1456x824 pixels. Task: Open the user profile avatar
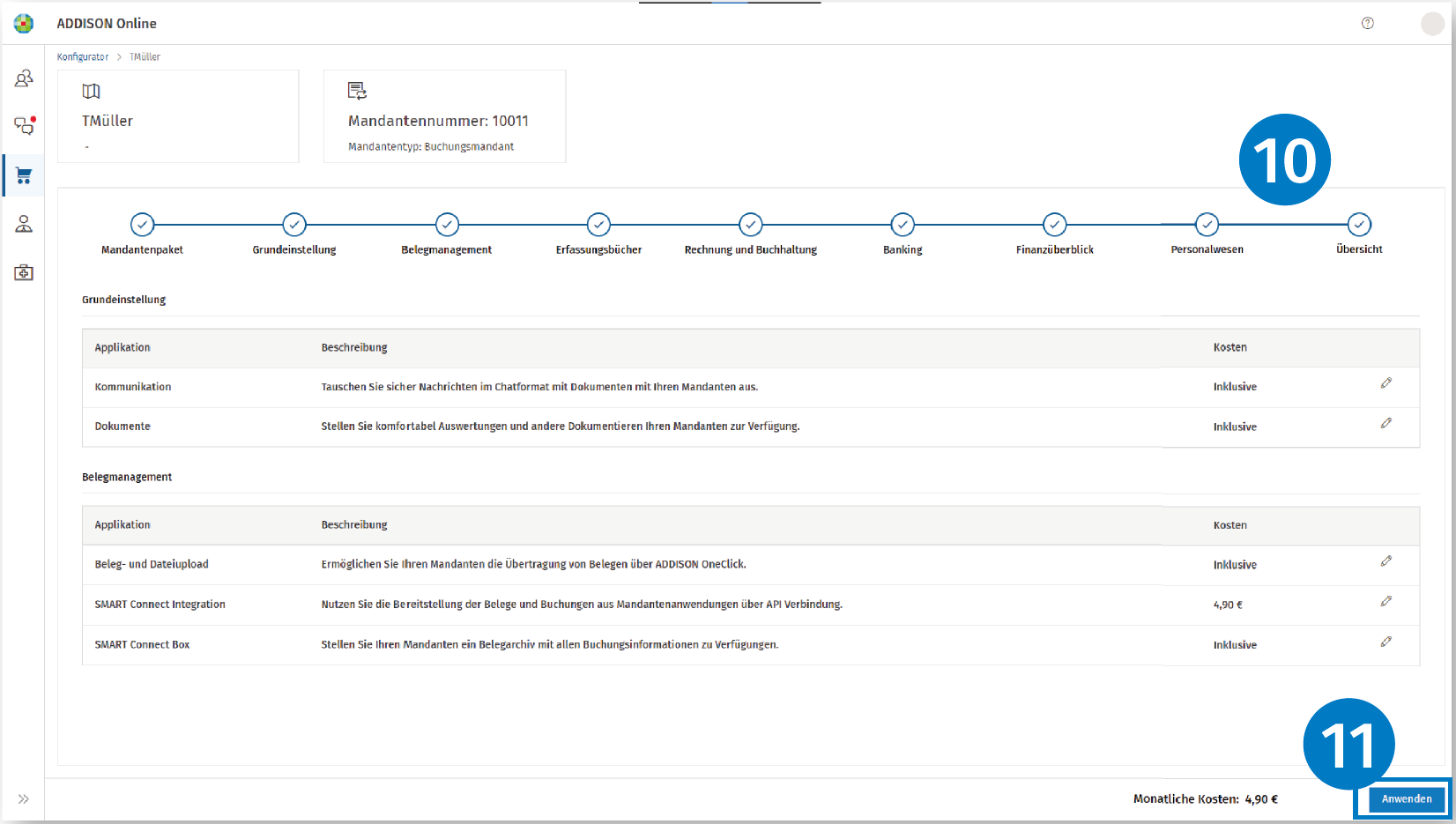pyautogui.click(x=1432, y=24)
